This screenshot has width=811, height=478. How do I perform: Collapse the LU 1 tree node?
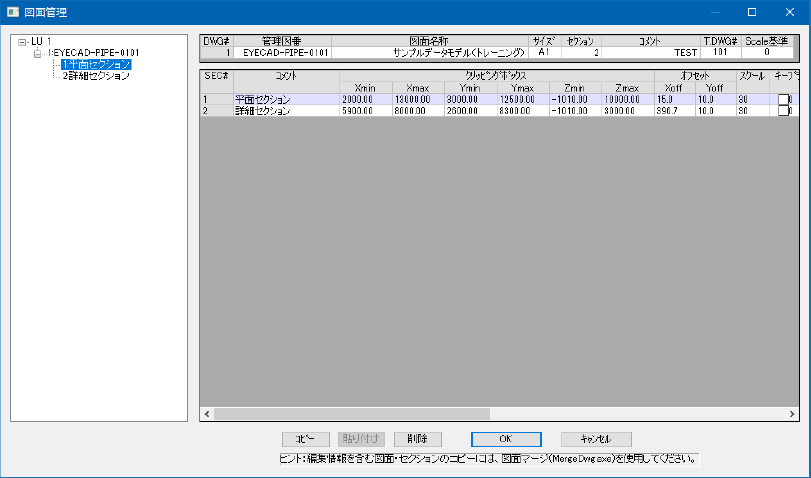pos(22,42)
